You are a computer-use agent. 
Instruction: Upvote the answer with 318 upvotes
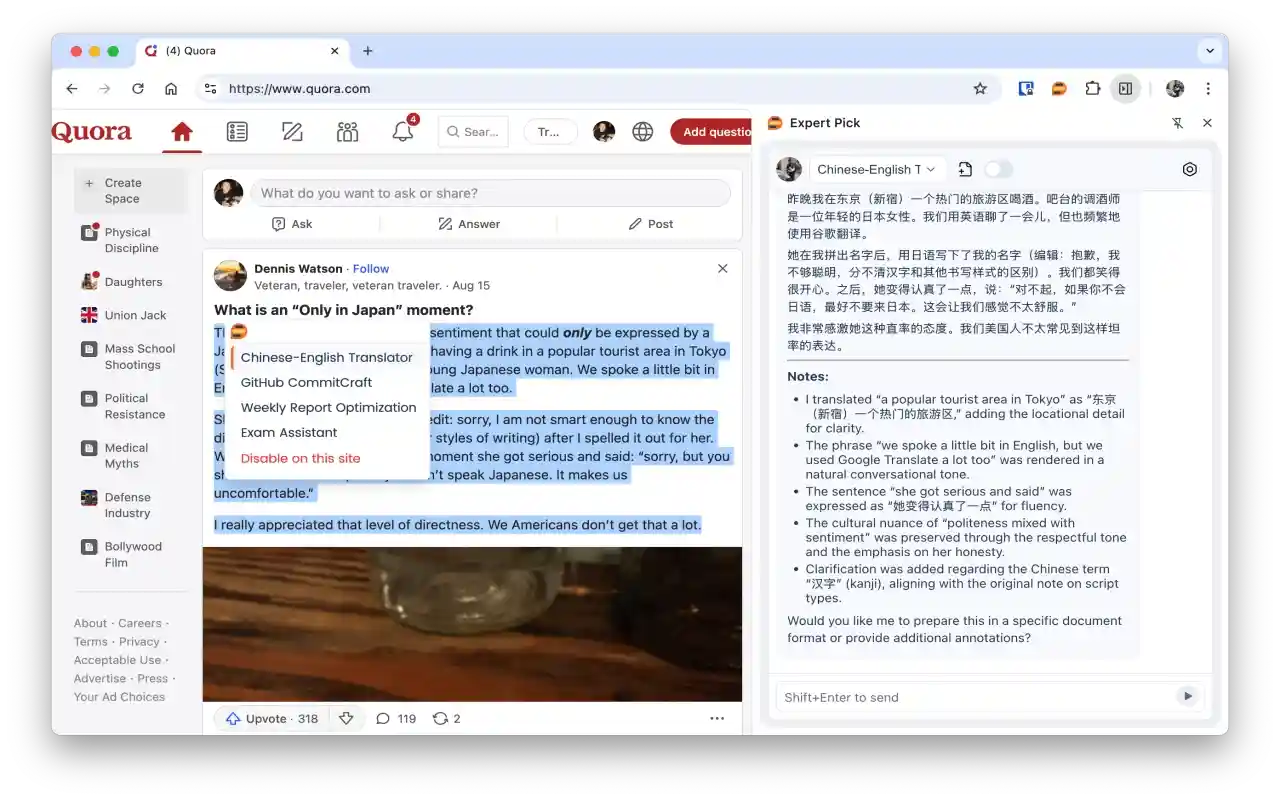(x=271, y=718)
